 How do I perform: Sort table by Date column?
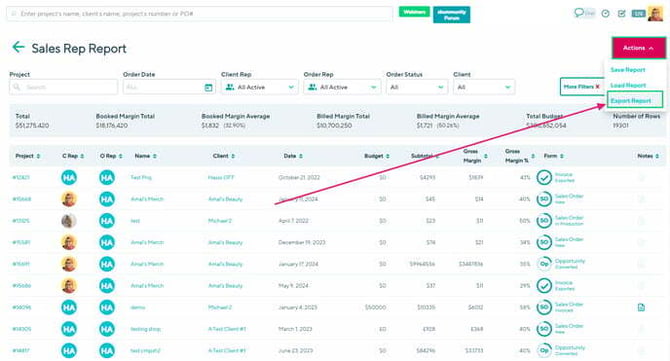point(293,156)
